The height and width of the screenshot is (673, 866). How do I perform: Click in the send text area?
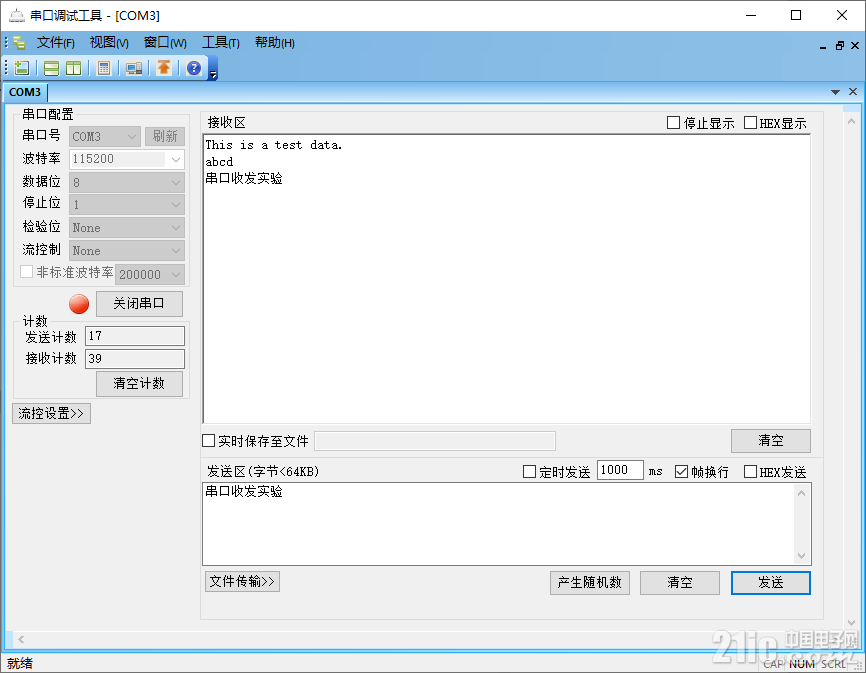[x=498, y=524]
